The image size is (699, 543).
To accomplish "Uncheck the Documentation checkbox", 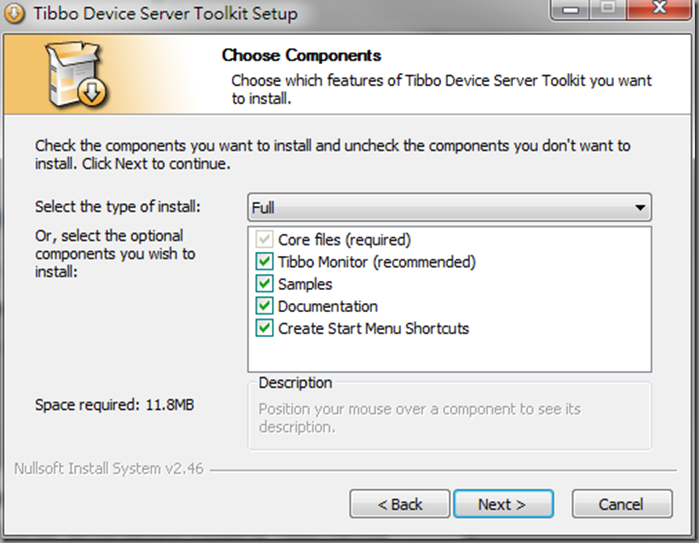I will point(264,306).
